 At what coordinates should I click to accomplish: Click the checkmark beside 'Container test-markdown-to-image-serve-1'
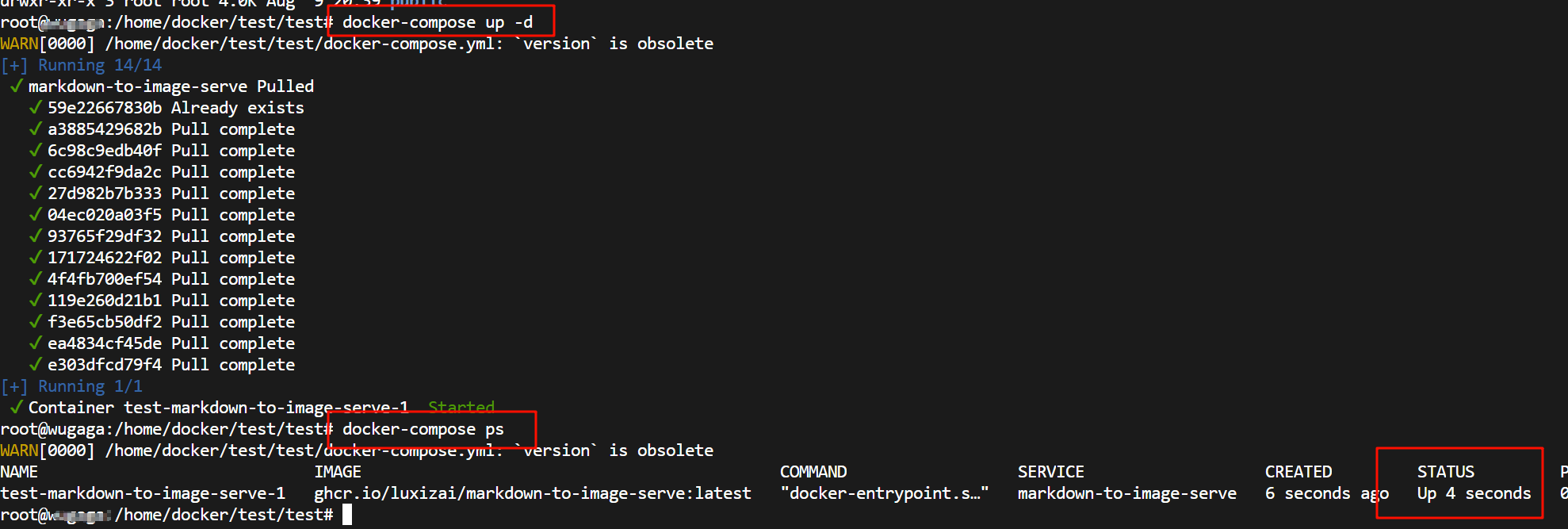[16, 407]
